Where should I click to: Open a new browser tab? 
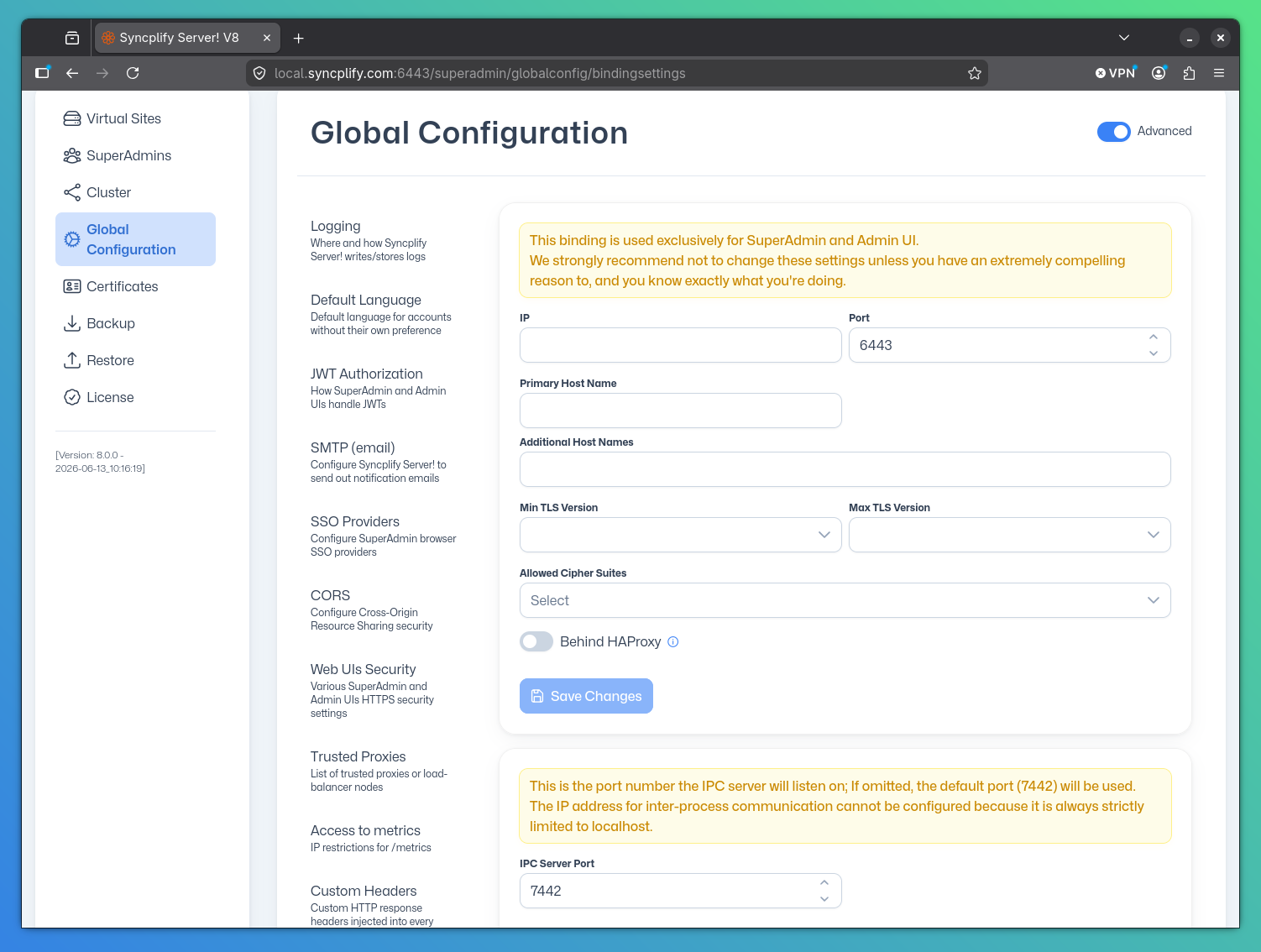point(298,38)
